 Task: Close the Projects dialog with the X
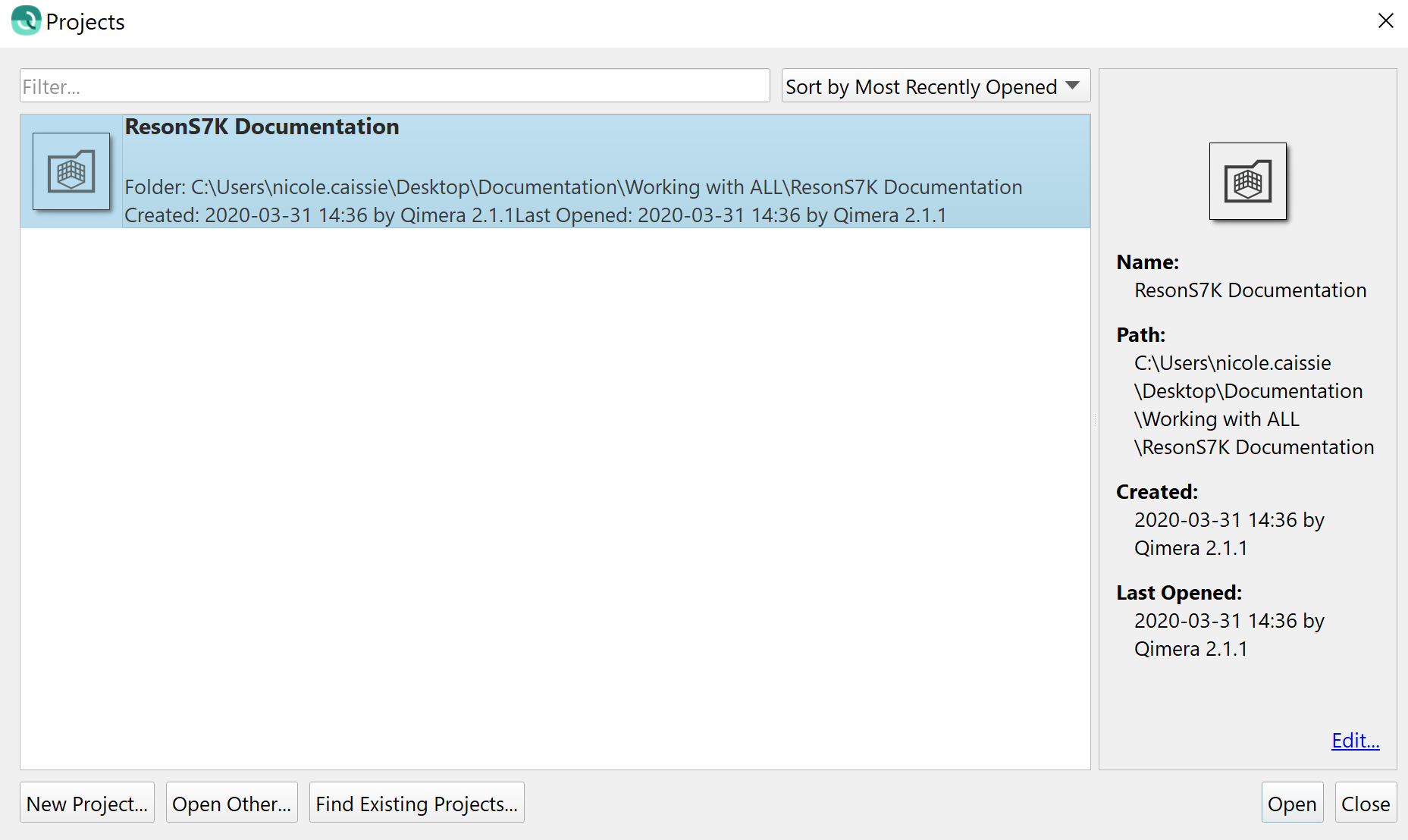[1385, 20]
